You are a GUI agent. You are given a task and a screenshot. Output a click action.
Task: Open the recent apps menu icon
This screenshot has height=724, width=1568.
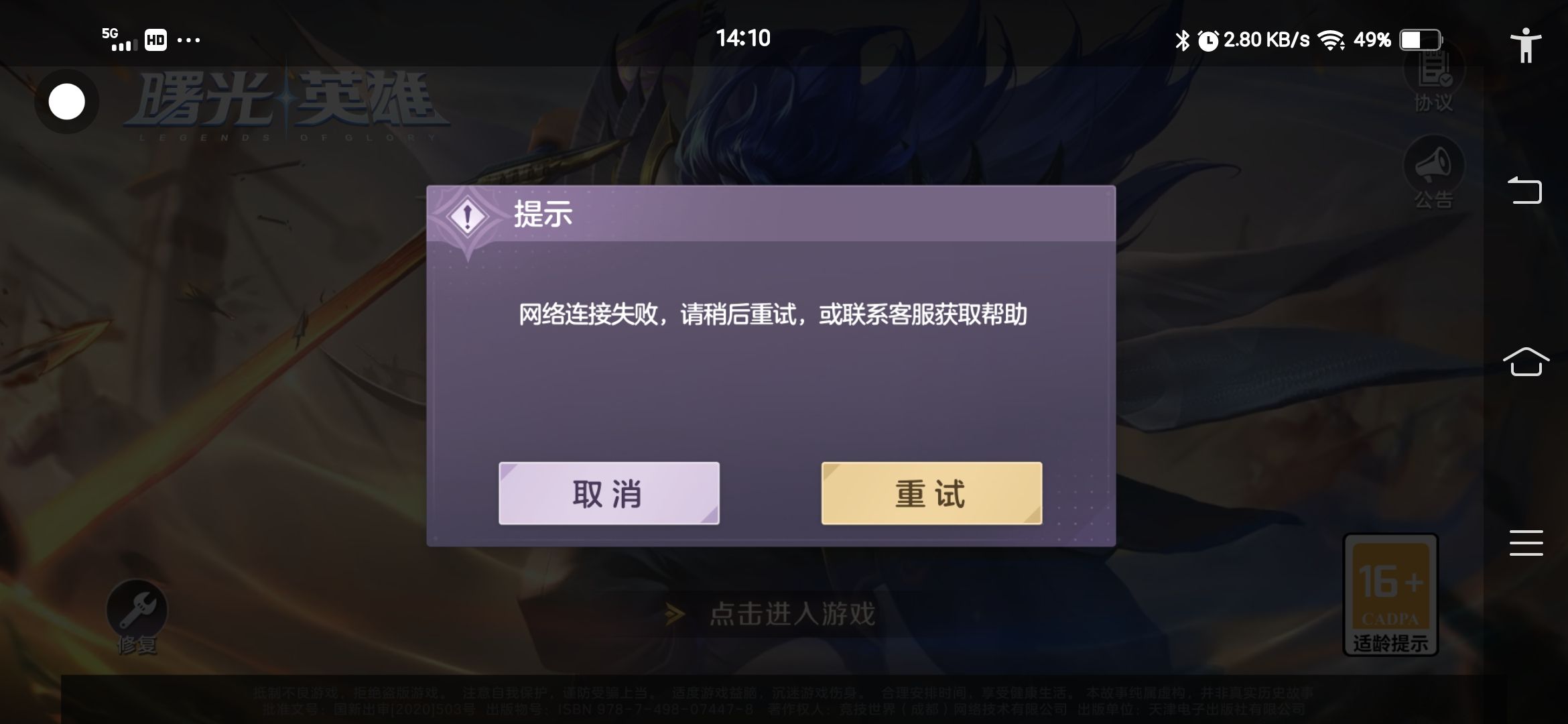coord(1526,543)
